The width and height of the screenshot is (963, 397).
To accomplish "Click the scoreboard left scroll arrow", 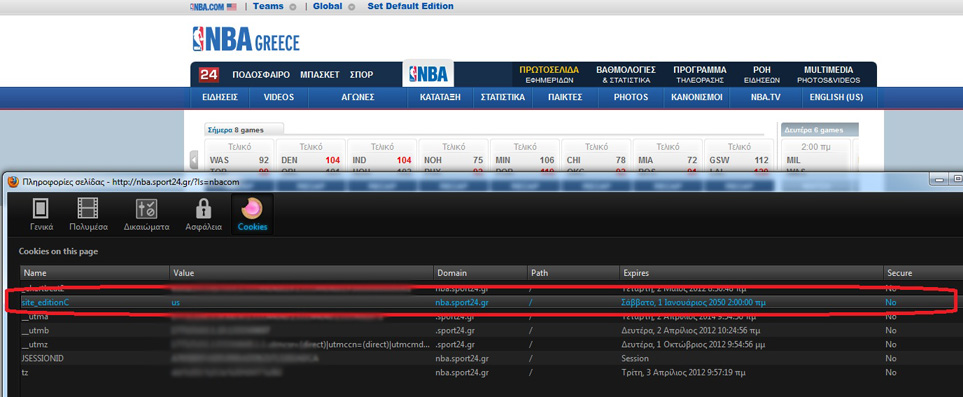I will (x=194, y=160).
